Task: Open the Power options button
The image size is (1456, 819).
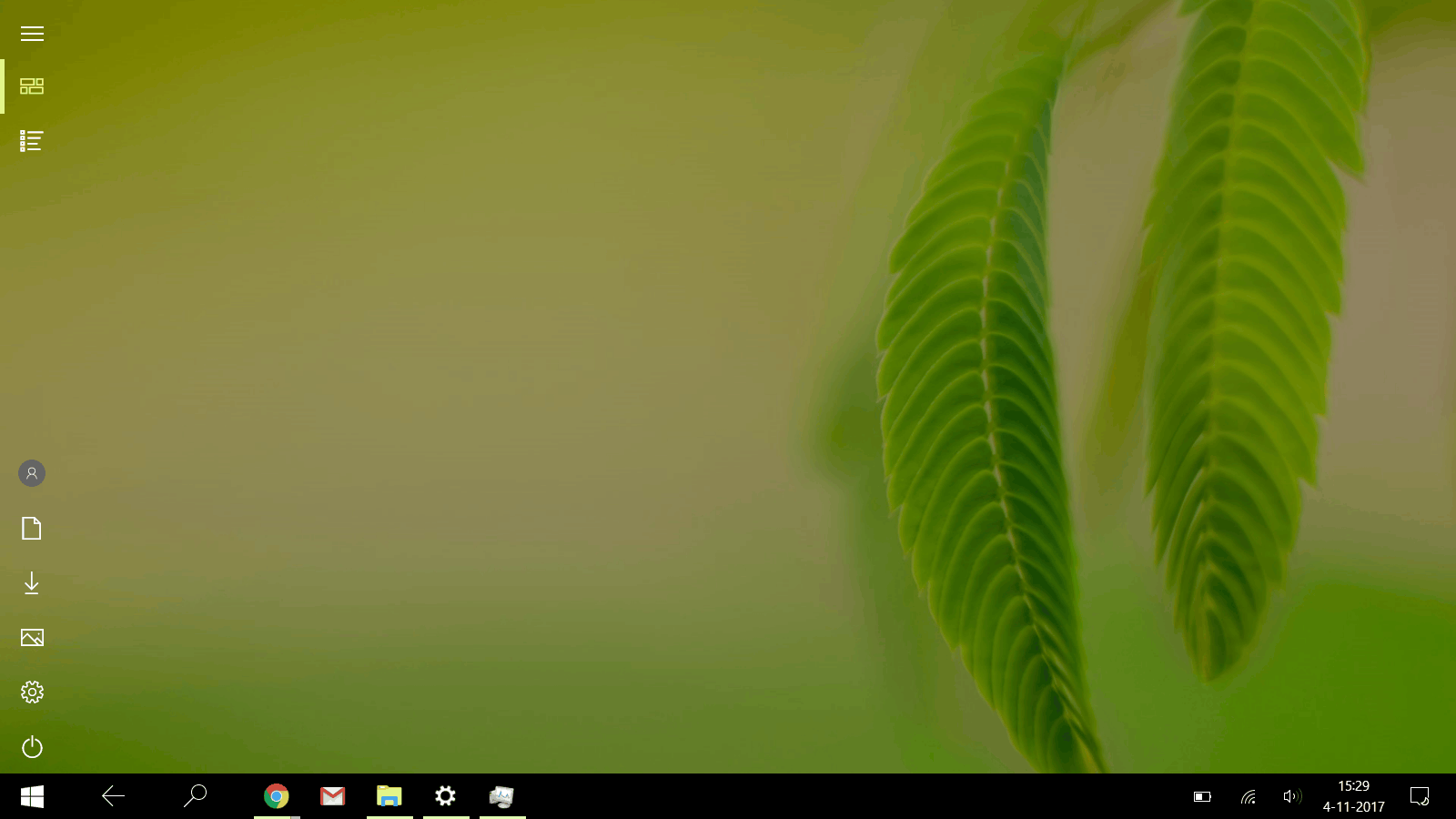Action: click(x=32, y=747)
